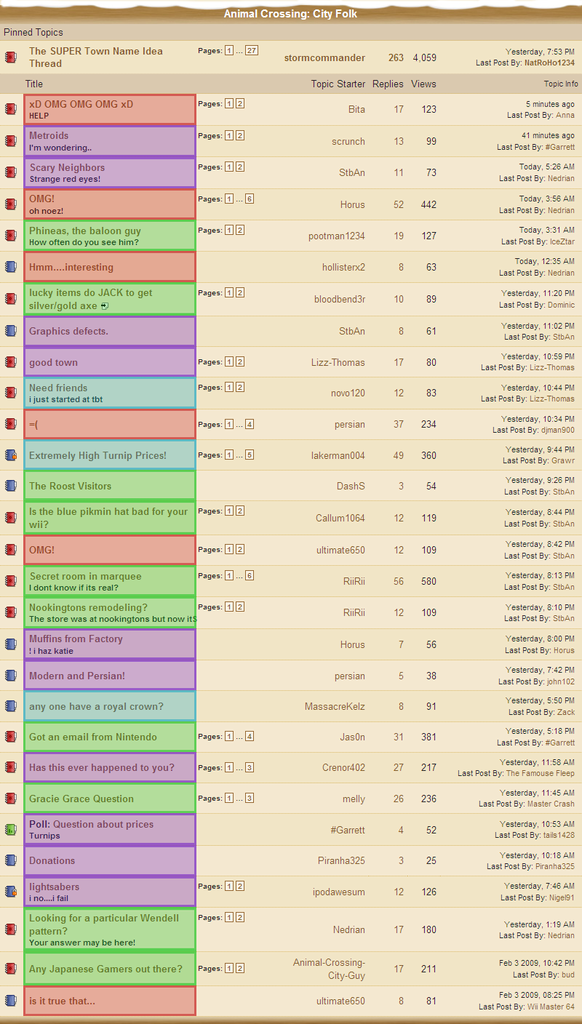
Task: Click the red icon next to Need friends
Action: click(10, 393)
